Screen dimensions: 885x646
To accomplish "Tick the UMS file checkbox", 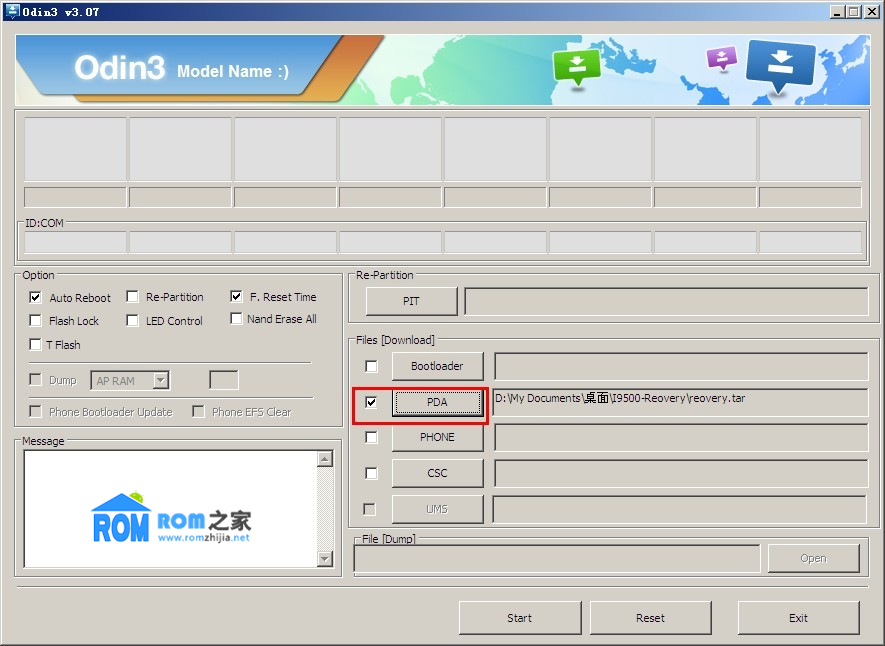I will 370,509.
